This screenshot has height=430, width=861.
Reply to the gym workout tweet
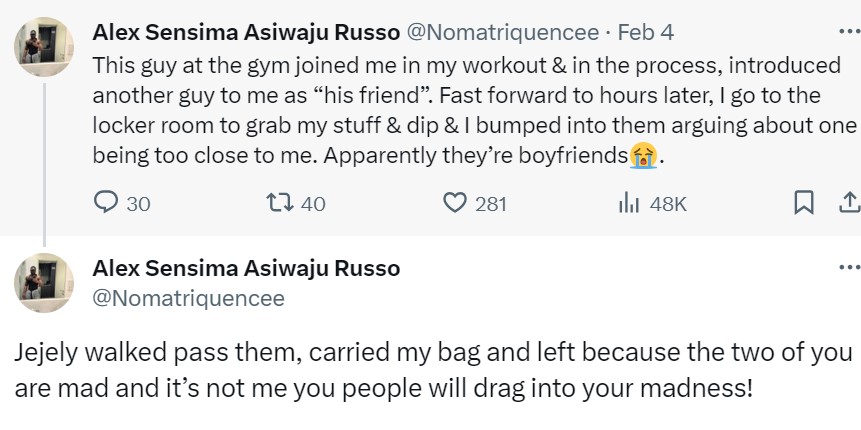[107, 203]
